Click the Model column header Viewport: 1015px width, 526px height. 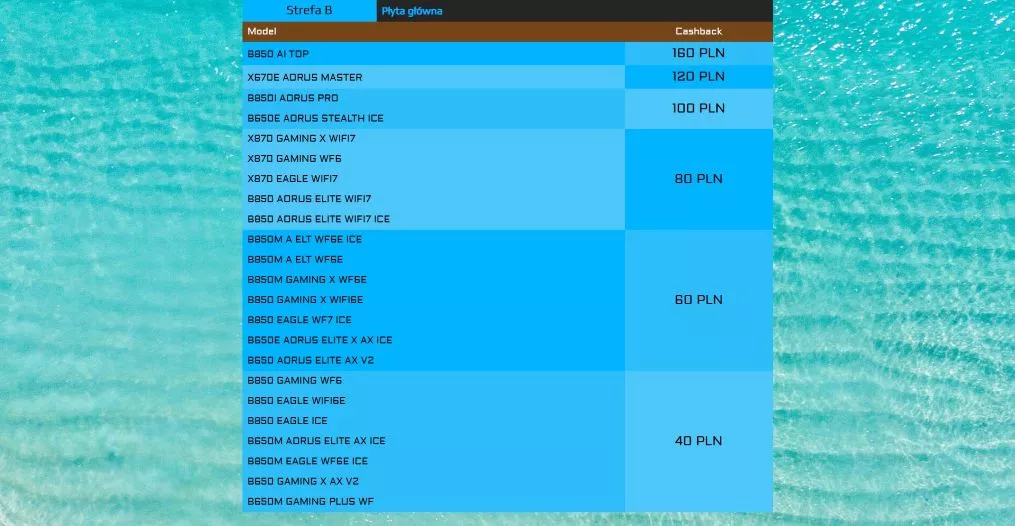[x=262, y=31]
